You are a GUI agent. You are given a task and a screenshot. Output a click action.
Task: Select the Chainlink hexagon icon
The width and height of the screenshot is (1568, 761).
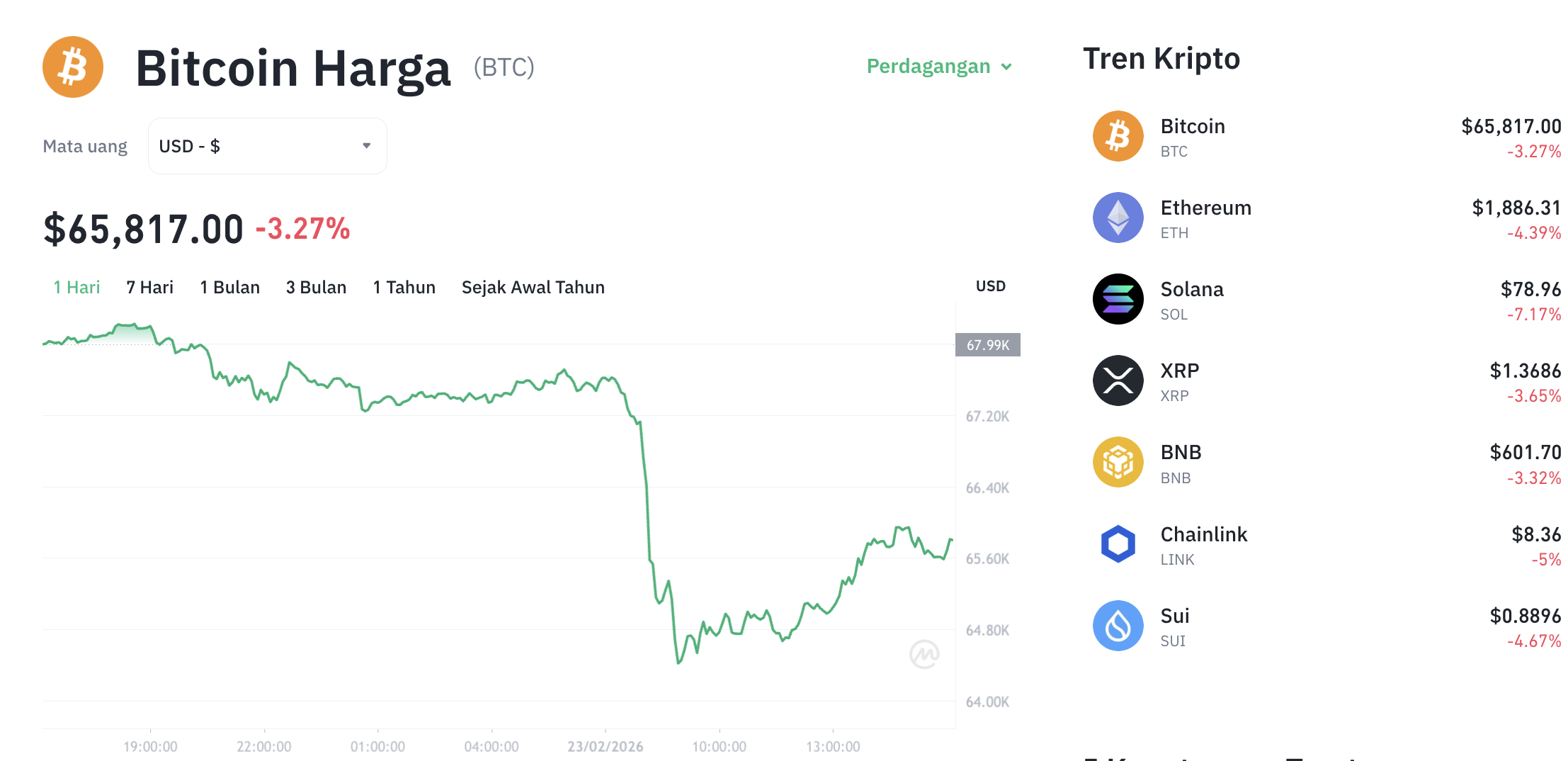[x=1119, y=543]
